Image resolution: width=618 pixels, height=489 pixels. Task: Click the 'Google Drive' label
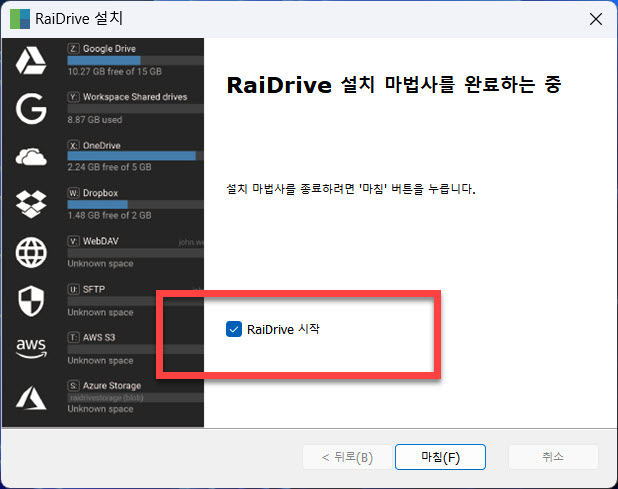click(109, 48)
